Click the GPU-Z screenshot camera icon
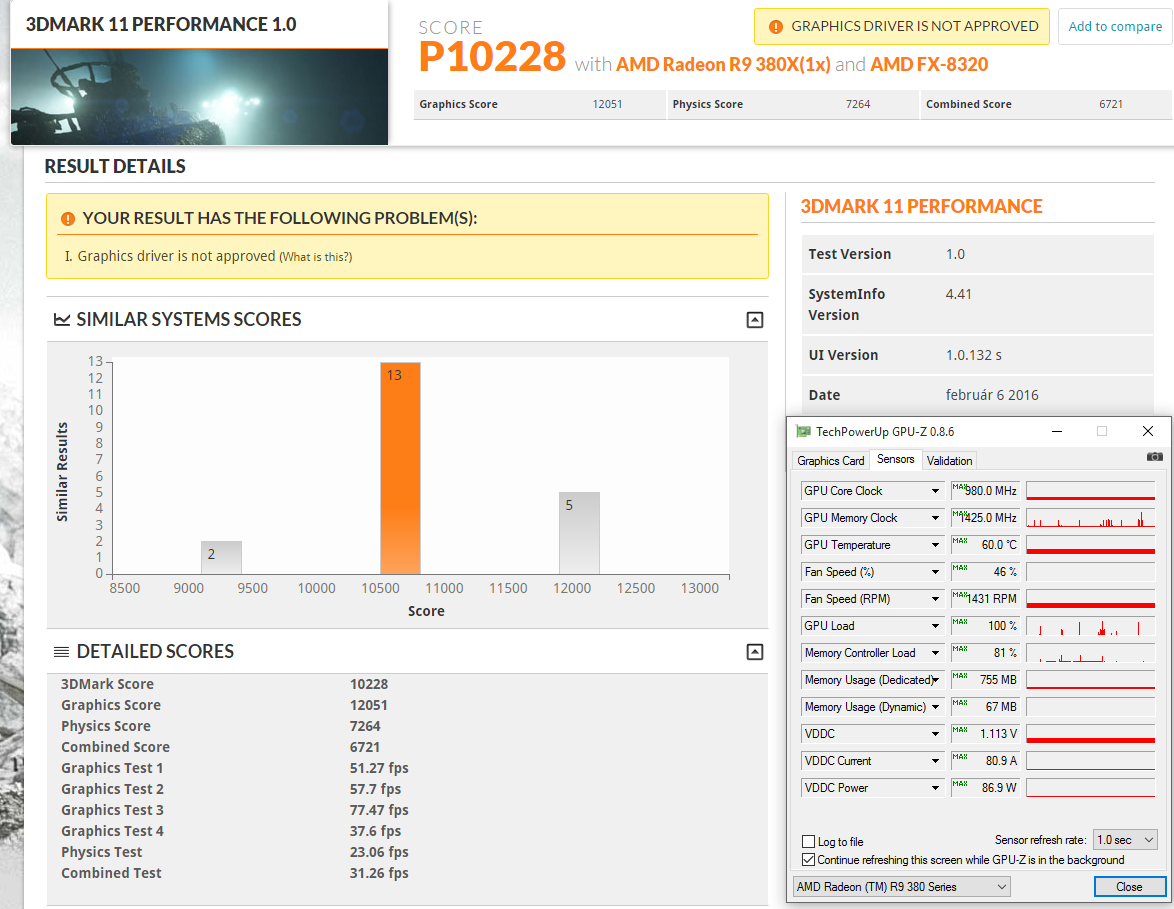 1155,456
